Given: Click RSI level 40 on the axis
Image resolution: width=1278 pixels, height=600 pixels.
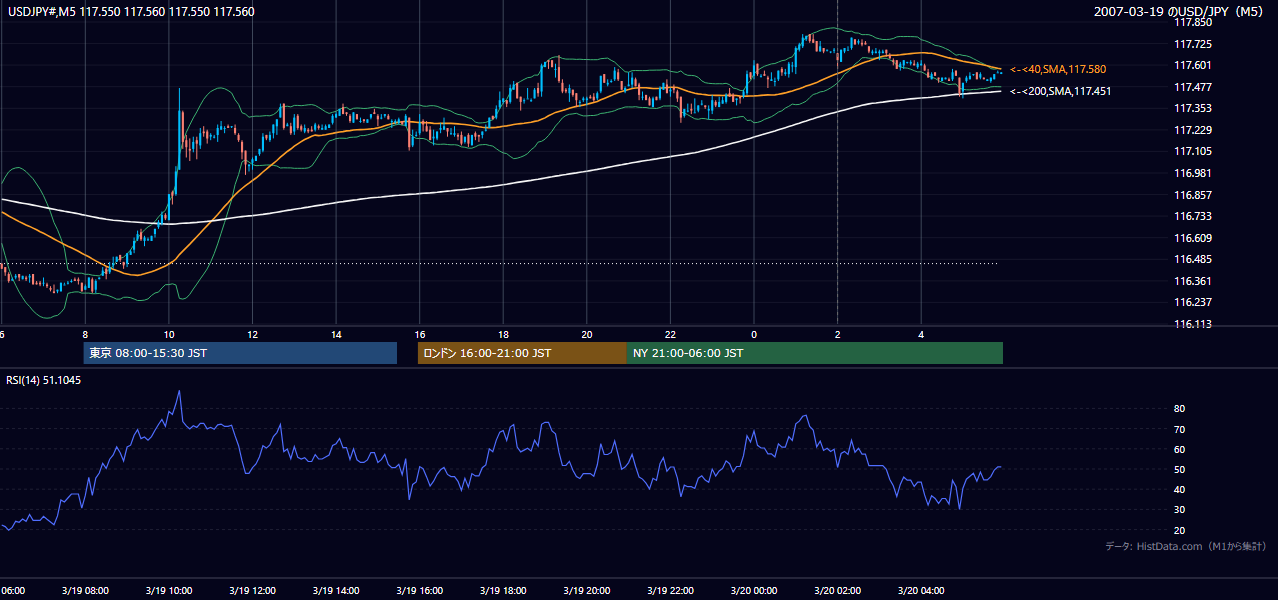Looking at the screenshot, I should (1179, 489).
